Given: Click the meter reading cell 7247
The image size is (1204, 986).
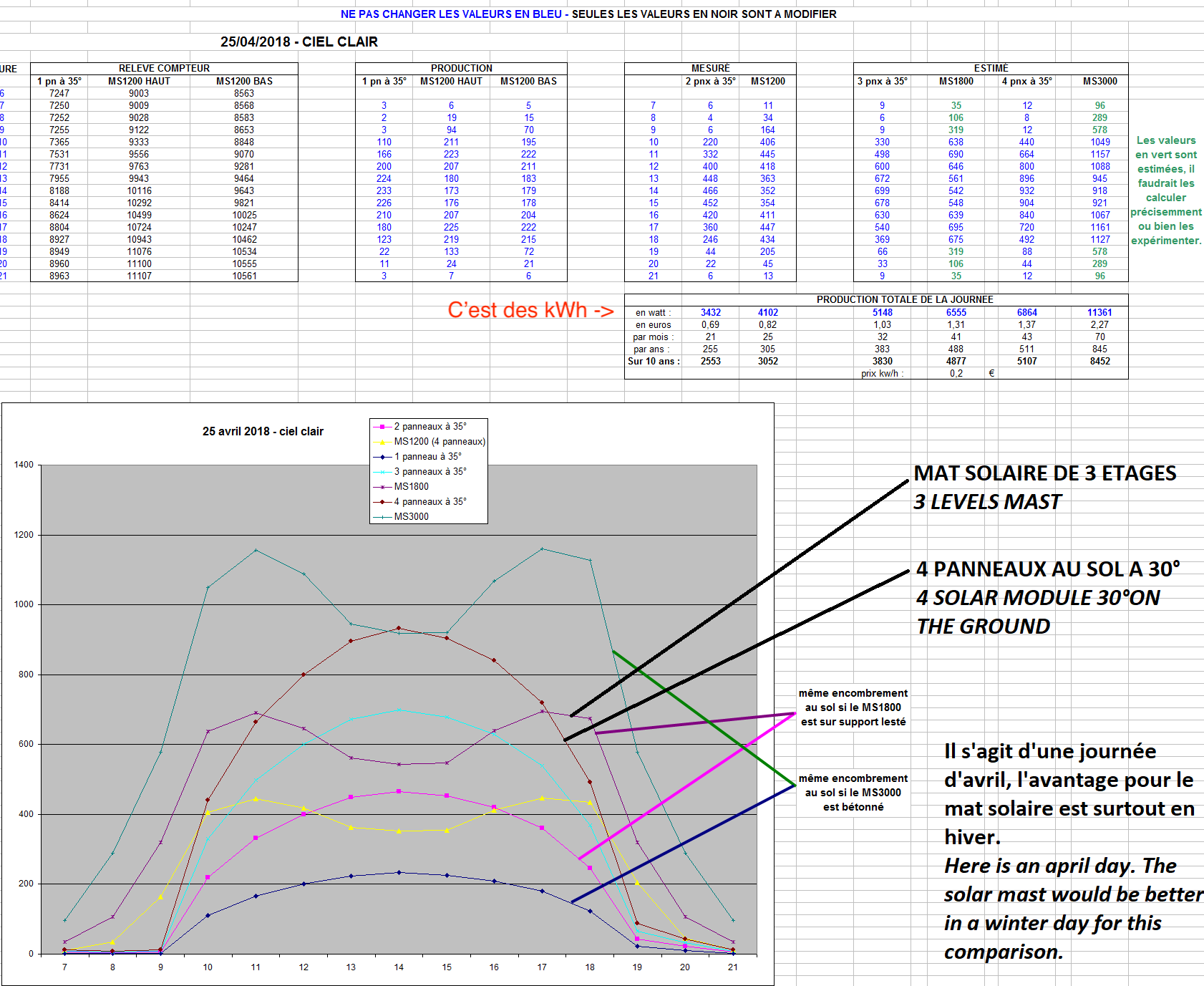Looking at the screenshot, I should click(59, 93).
